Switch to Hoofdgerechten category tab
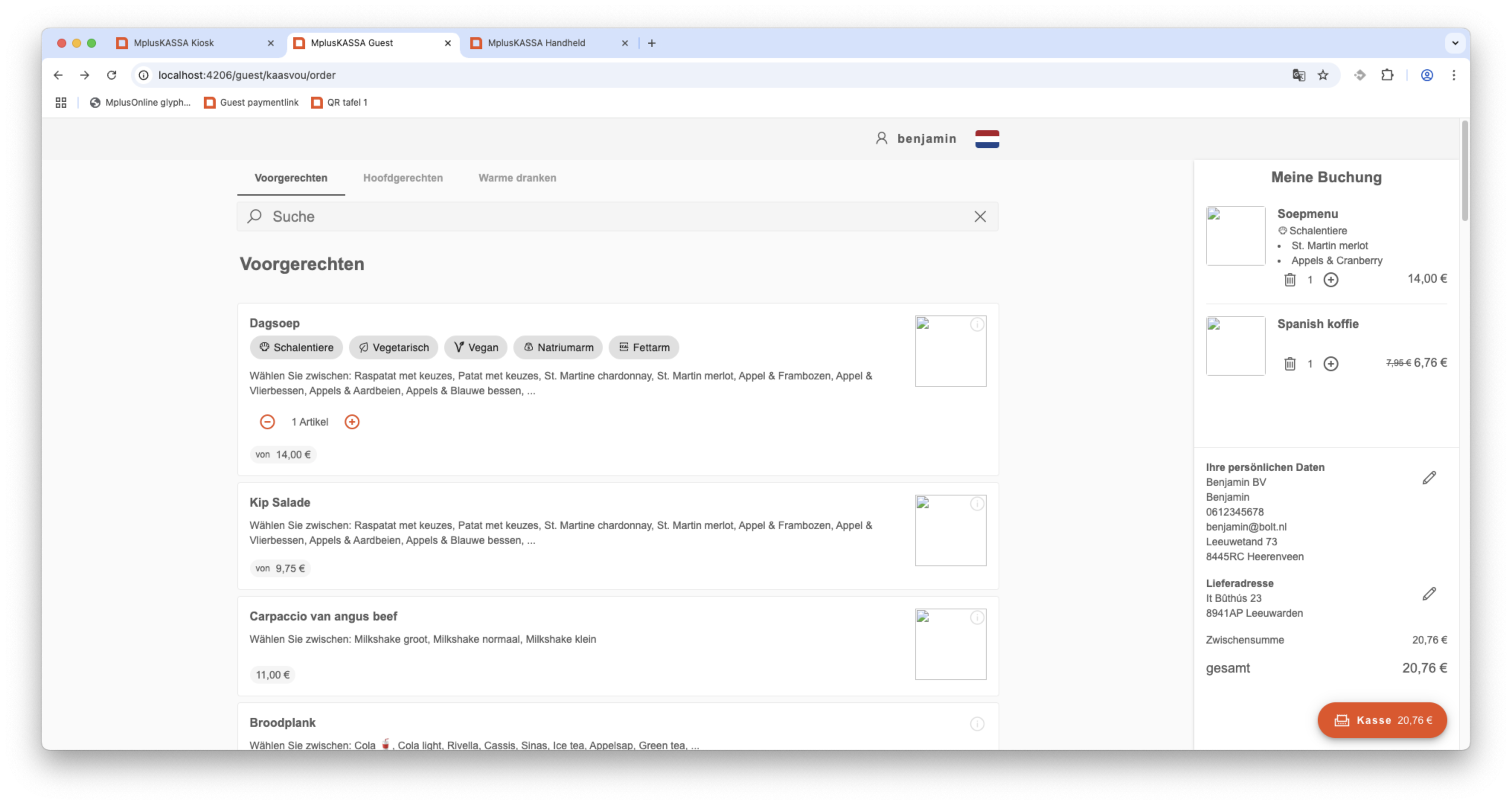The image size is (1512, 805). click(x=403, y=178)
